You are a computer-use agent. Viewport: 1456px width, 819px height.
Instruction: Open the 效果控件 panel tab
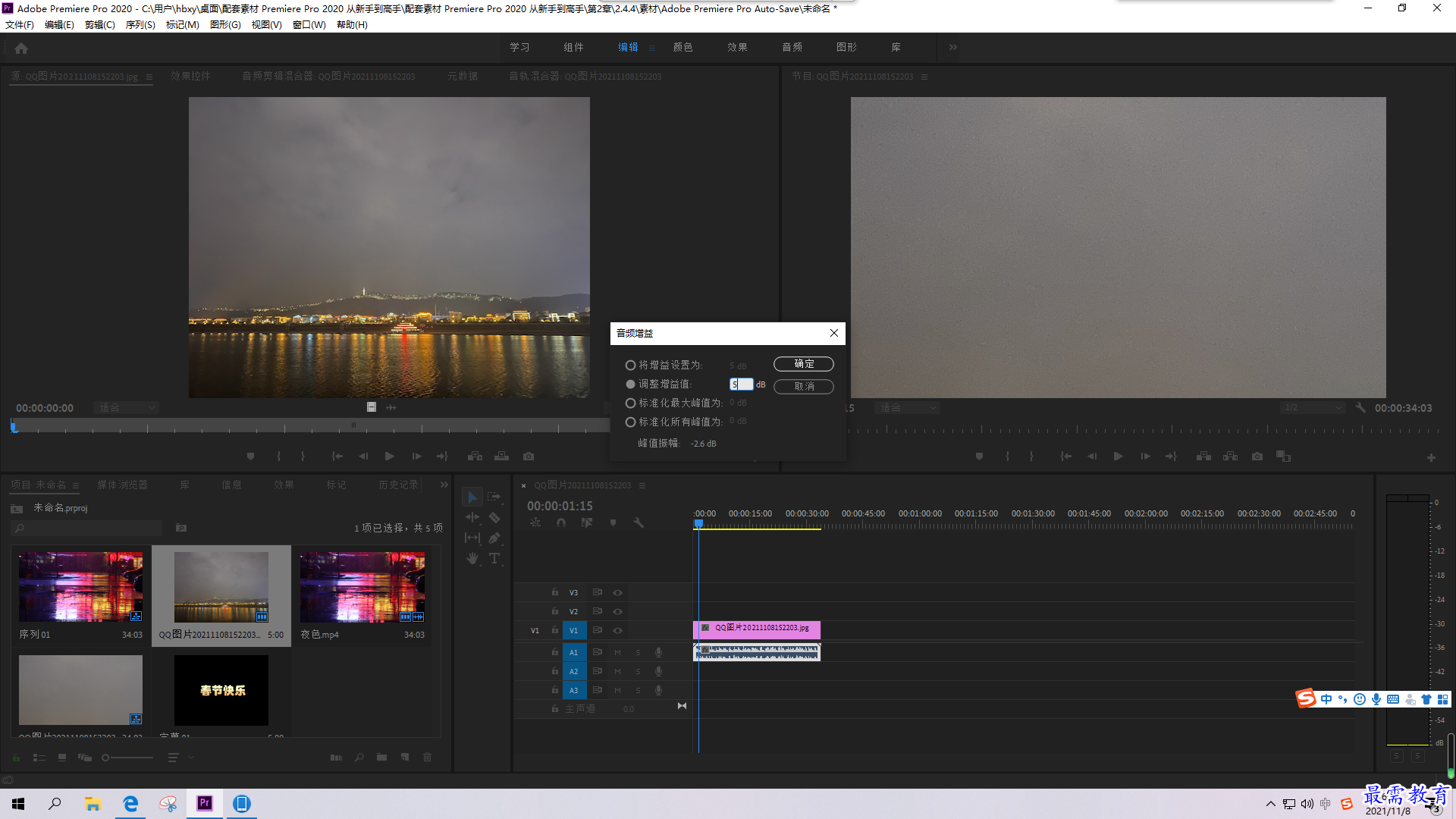(190, 77)
